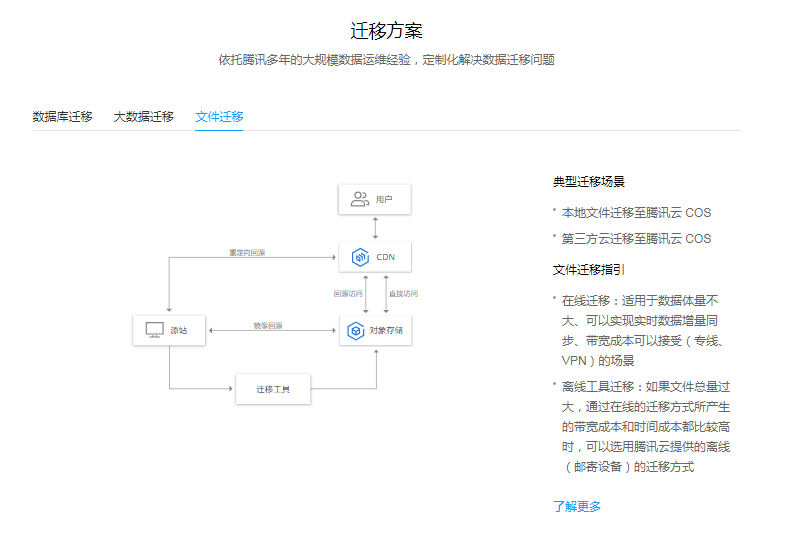This screenshot has width=789, height=549.
Task: Click the 回源访问 arrow label
Action: click(x=348, y=293)
